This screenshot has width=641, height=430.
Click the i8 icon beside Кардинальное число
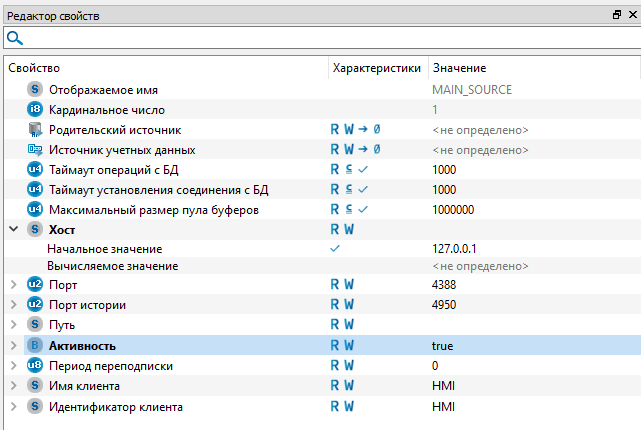[36, 109]
